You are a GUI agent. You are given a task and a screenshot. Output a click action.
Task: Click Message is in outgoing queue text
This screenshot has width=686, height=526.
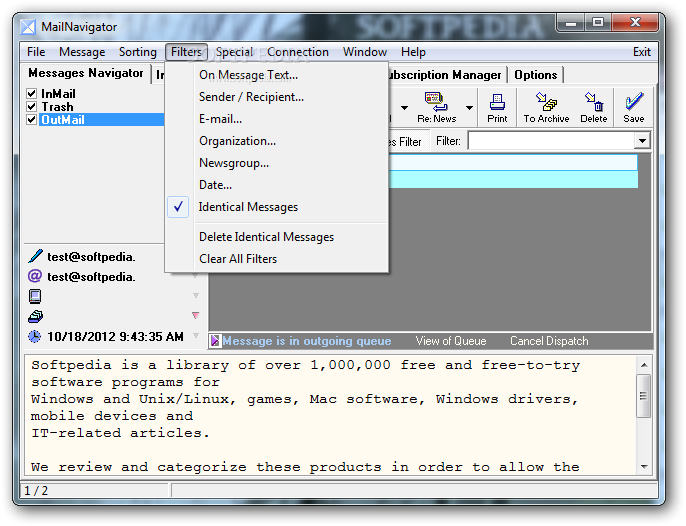[307, 341]
